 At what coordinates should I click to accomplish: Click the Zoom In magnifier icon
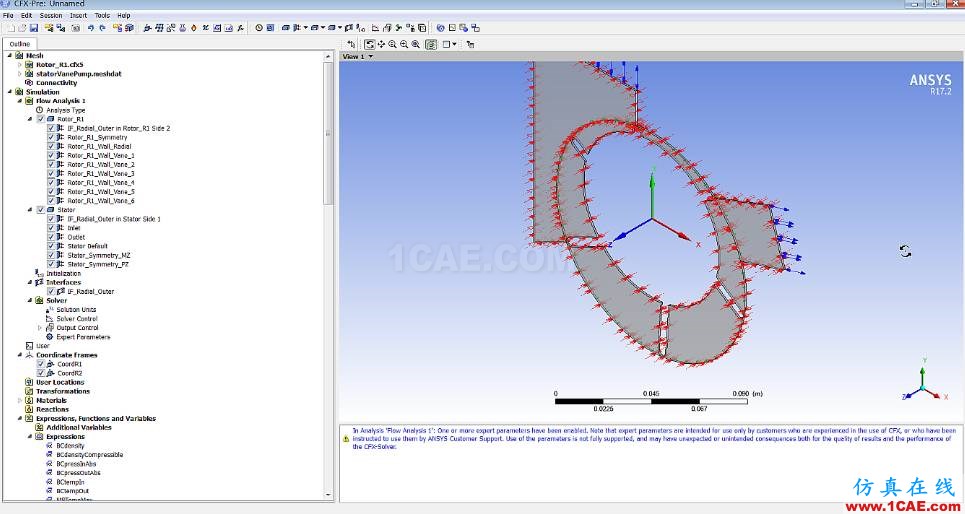pos(392,44)
